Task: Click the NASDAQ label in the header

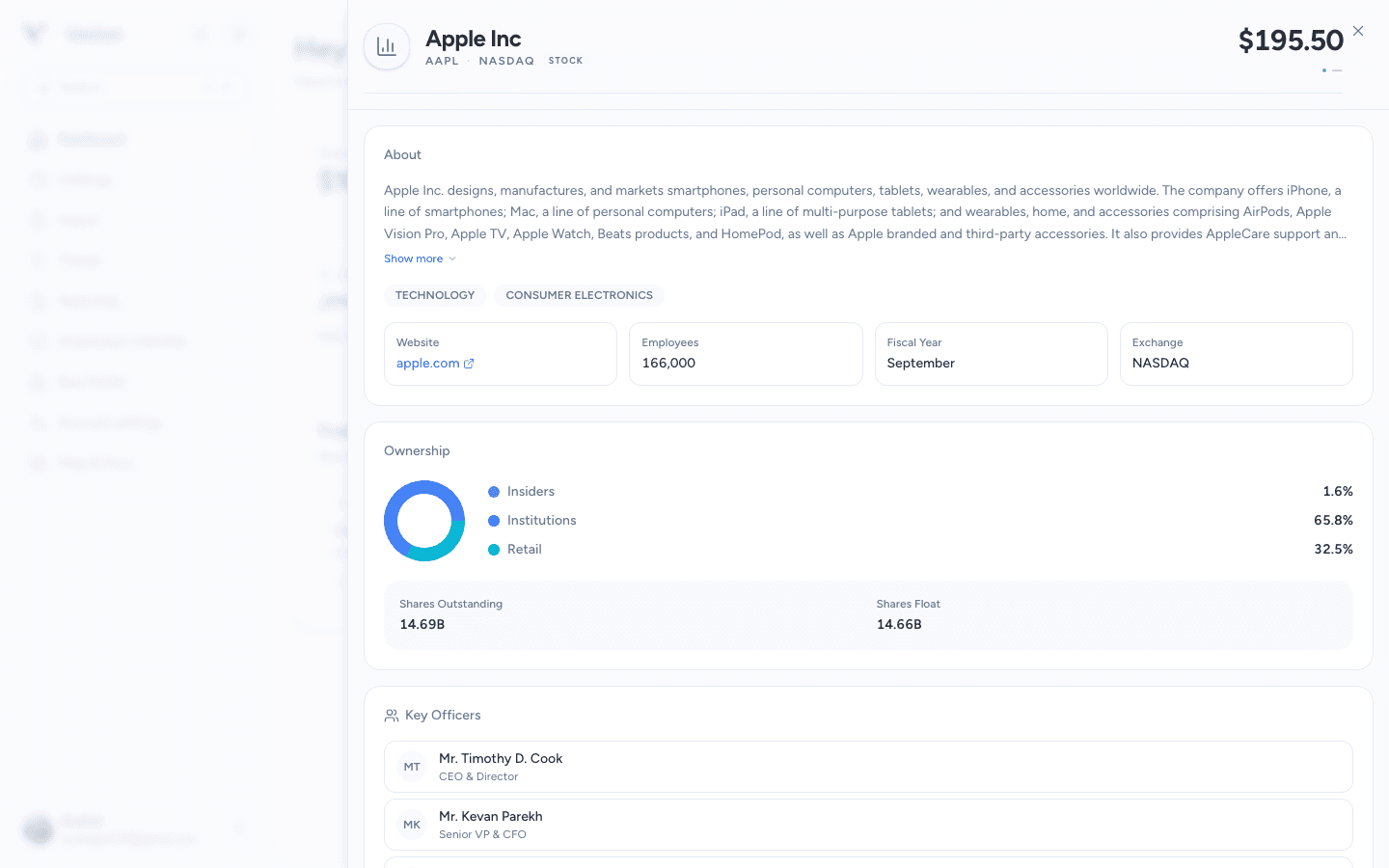Action: pyautogui.click(x=506, y=61)
